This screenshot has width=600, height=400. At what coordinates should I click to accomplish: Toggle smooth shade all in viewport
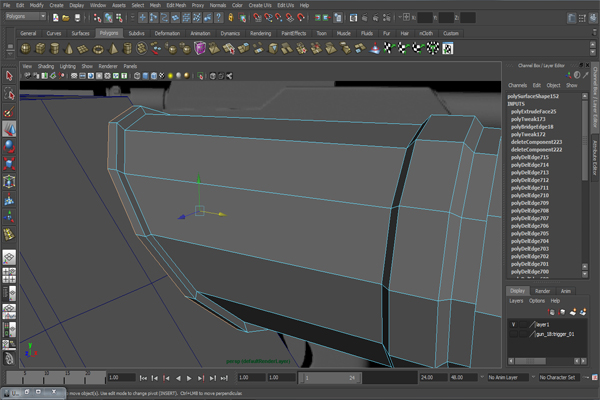(x=145, y=76)
